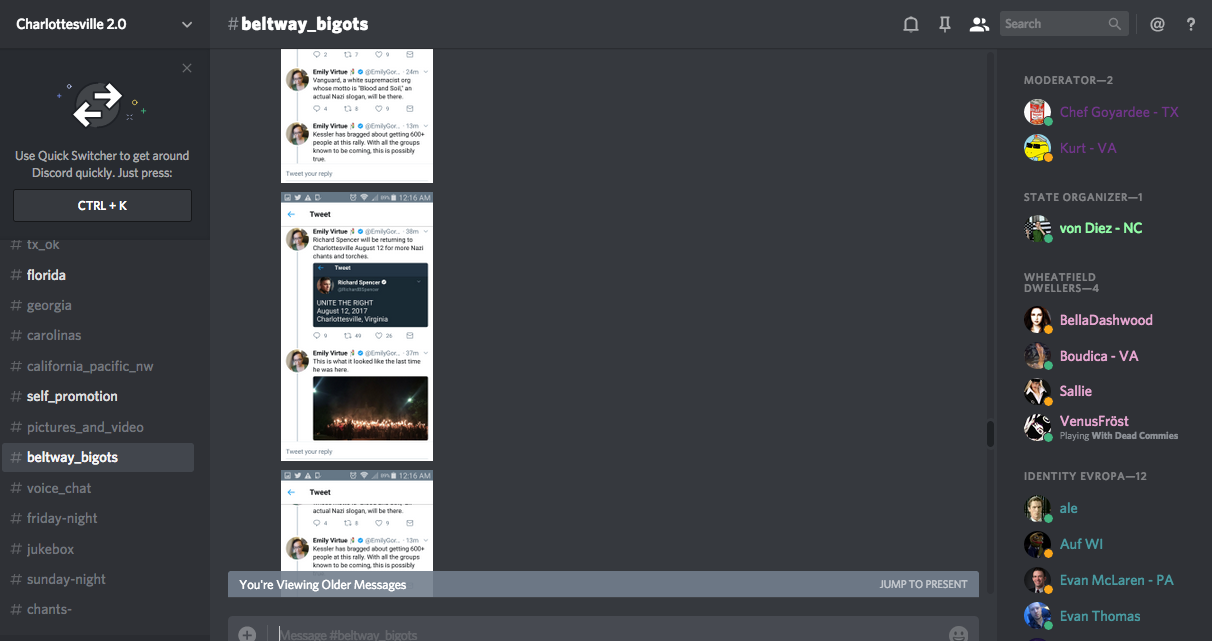Toggle the member list panel
Image resolution: width=1212 pixels, height=641 pixels.
click(979, 25)
